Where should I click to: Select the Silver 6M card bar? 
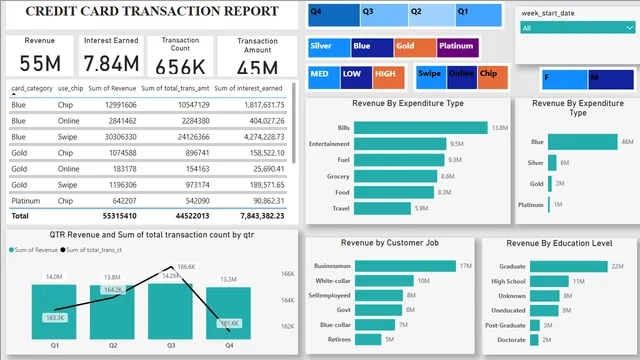click(552, 162)
